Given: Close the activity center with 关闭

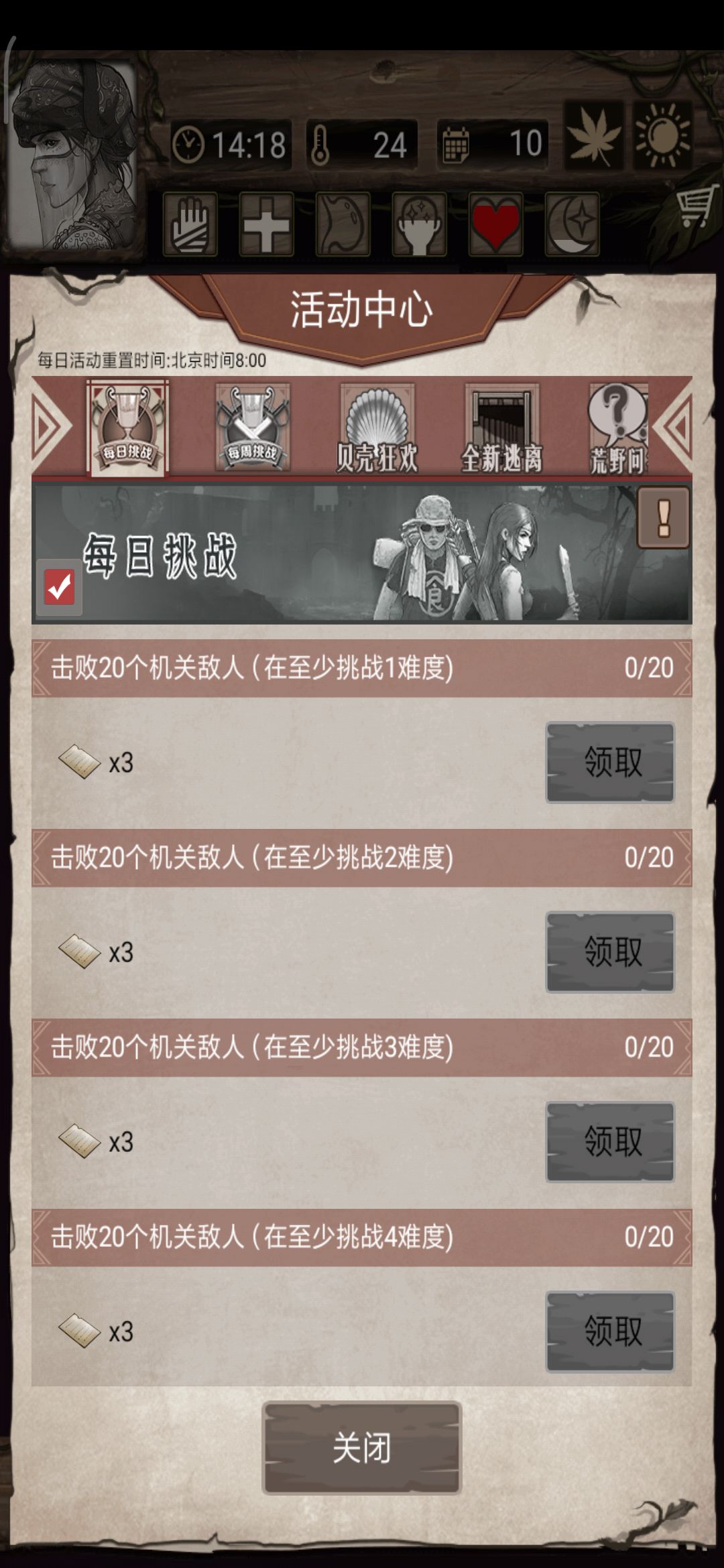Looking at the screenshot, I should [x=362, y=1448].
